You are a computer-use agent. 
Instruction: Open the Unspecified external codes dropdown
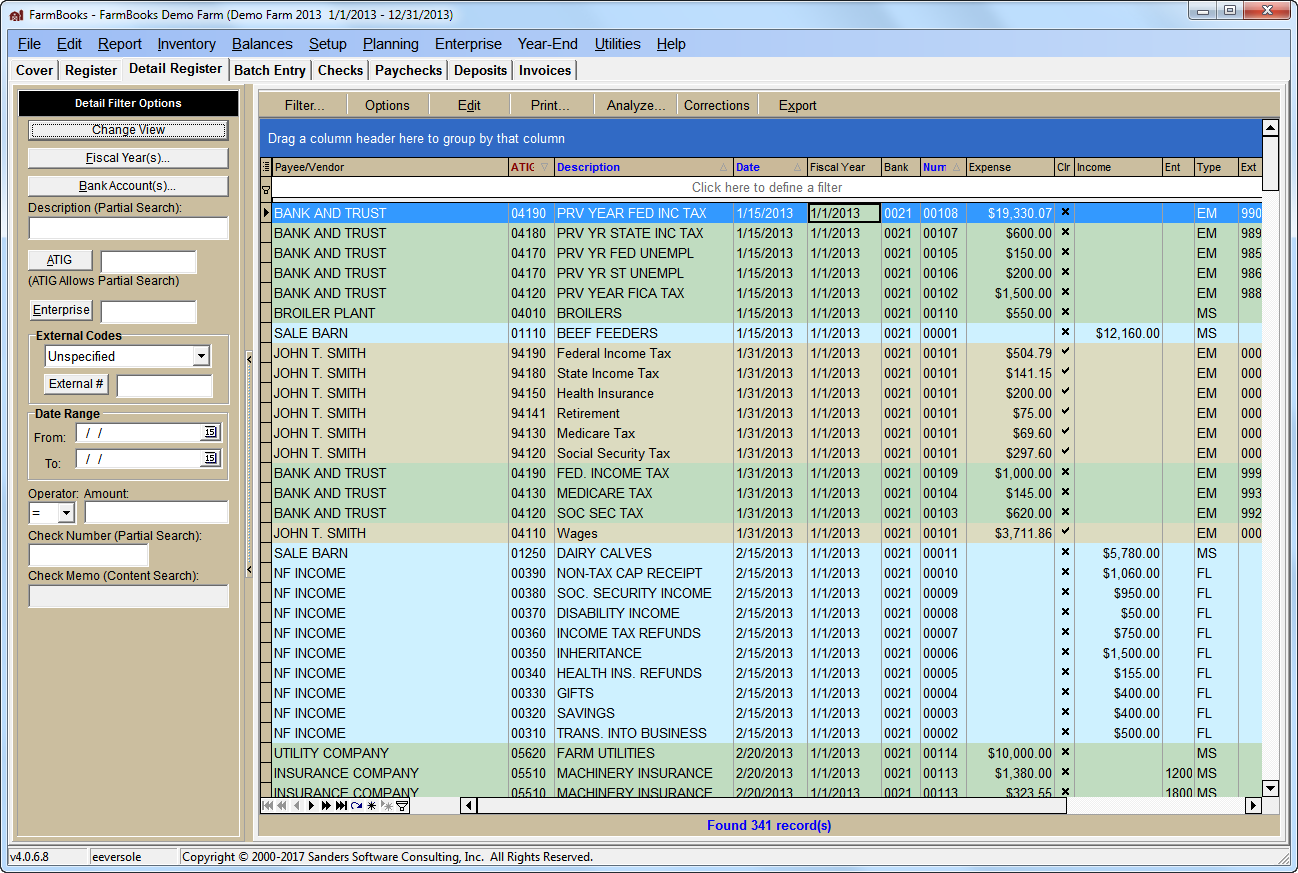(202, 356)
